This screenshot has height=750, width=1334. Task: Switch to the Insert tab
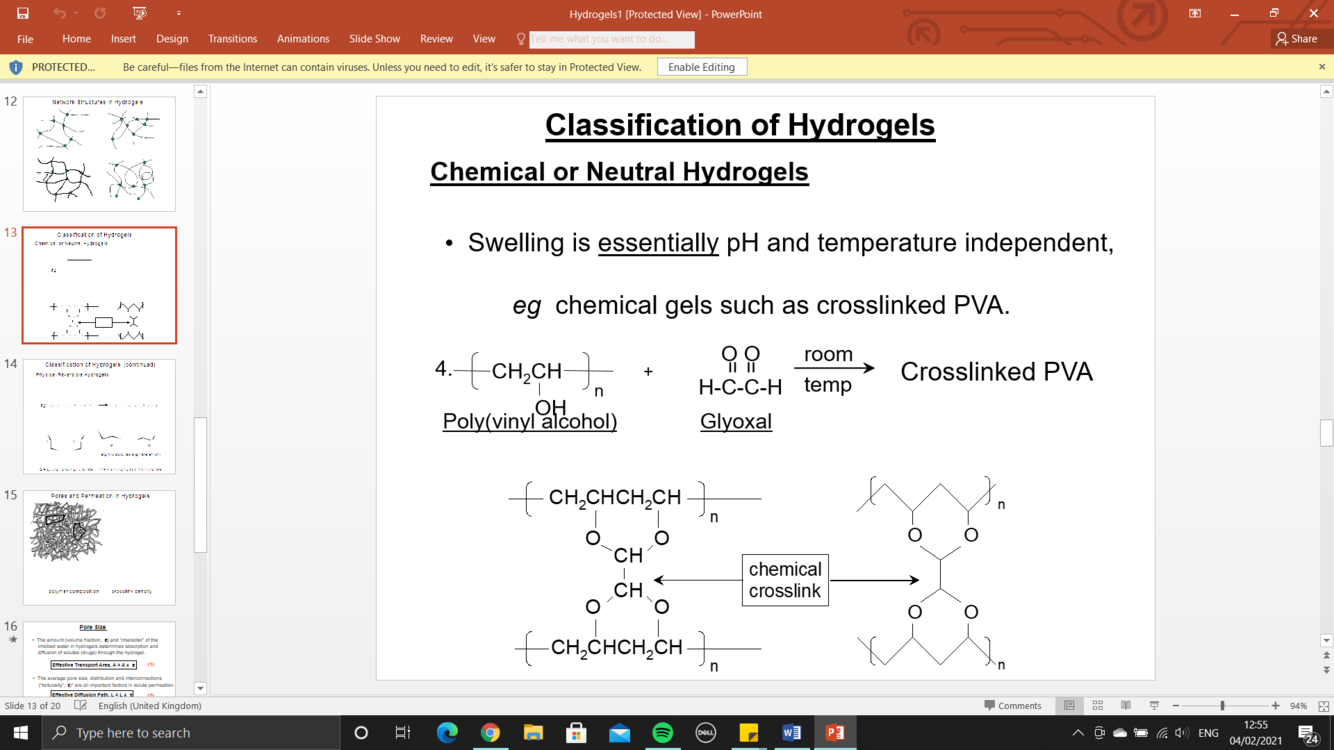(123, 39)
